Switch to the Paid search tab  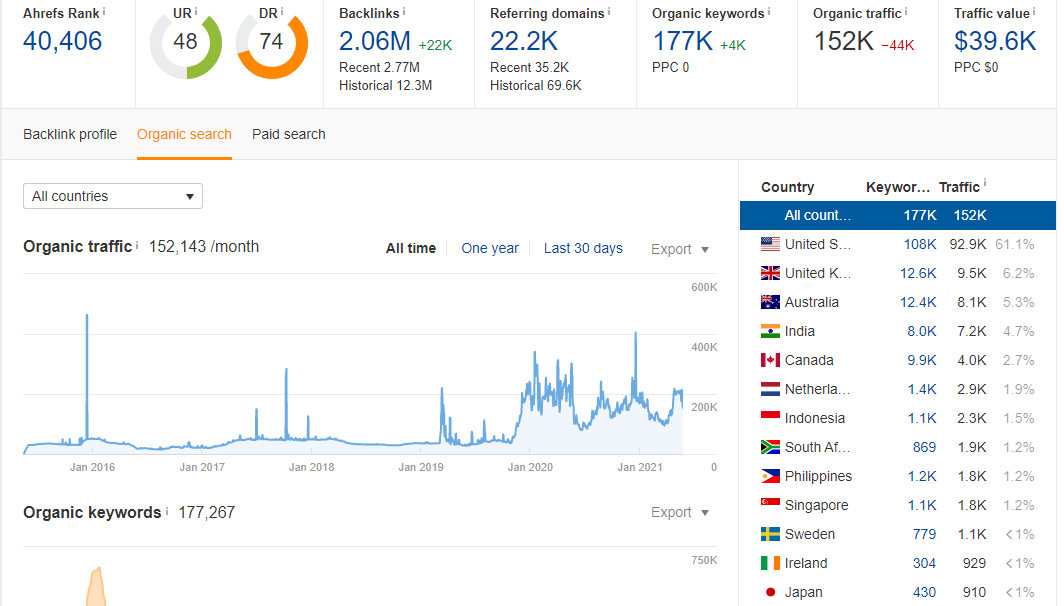tap(288, 134)
